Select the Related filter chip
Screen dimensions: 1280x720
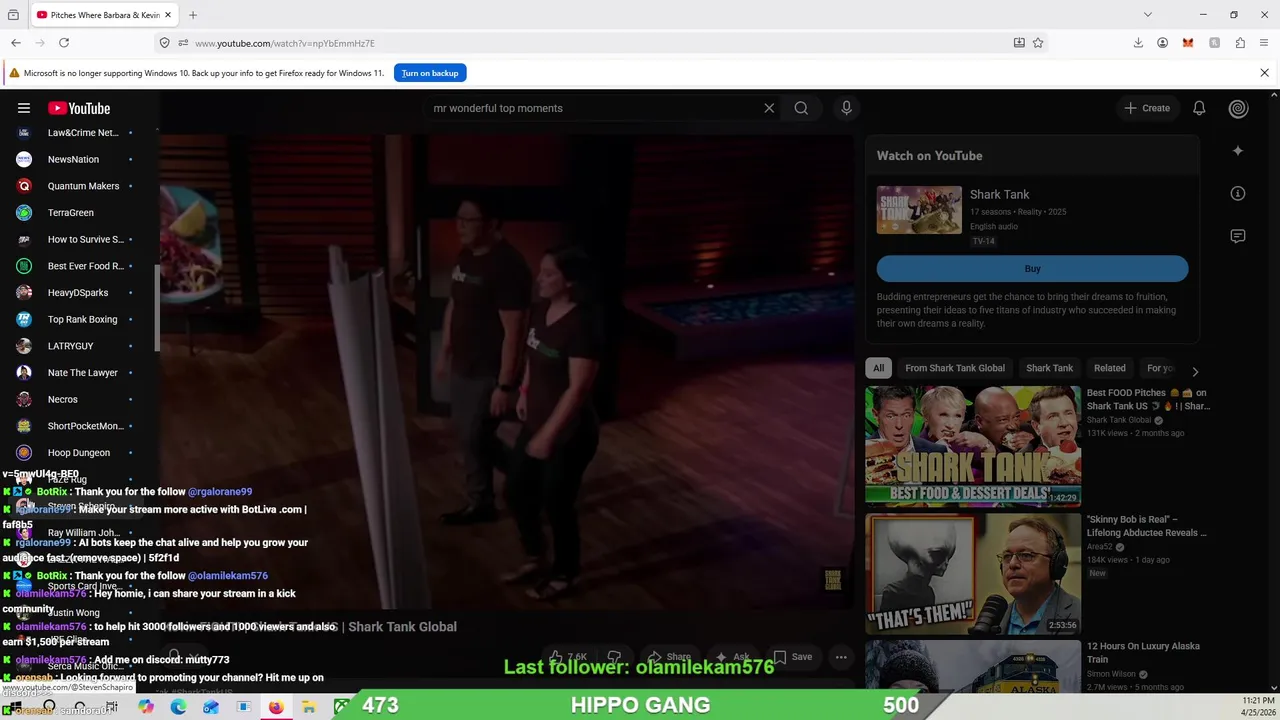coord(1109,368)
